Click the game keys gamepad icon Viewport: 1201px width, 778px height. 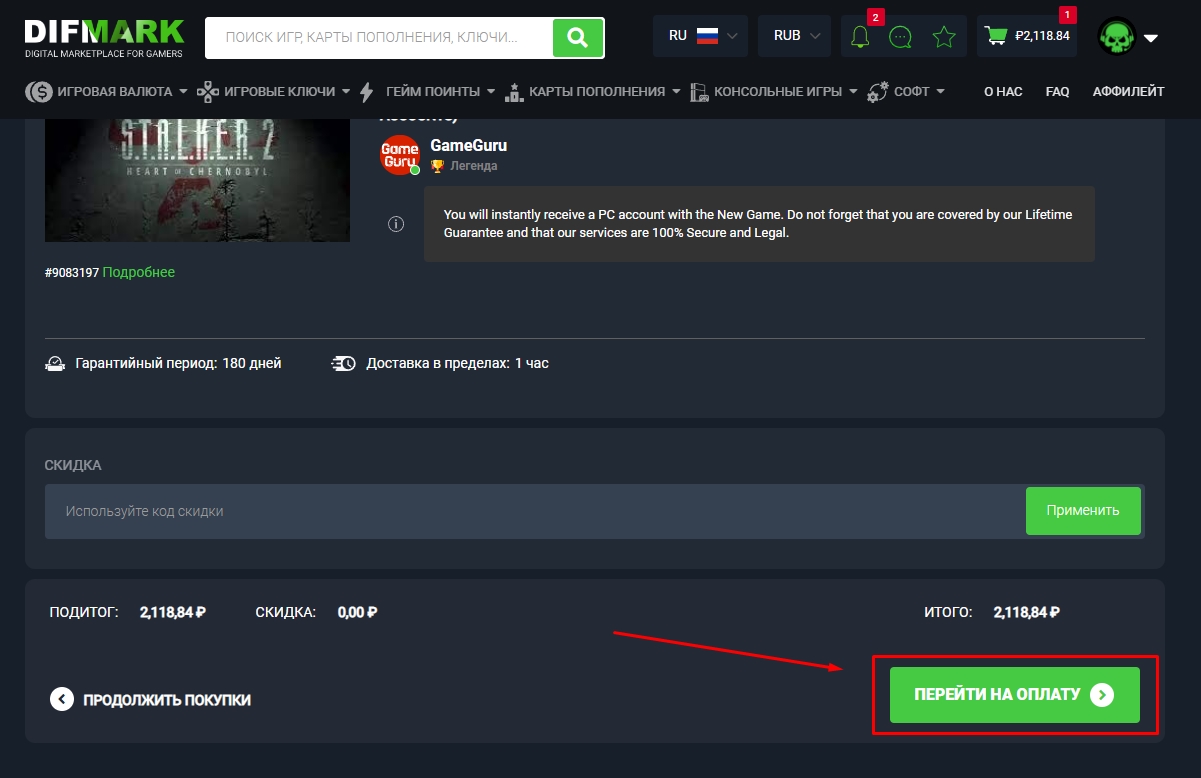click(x=208, y=92)
